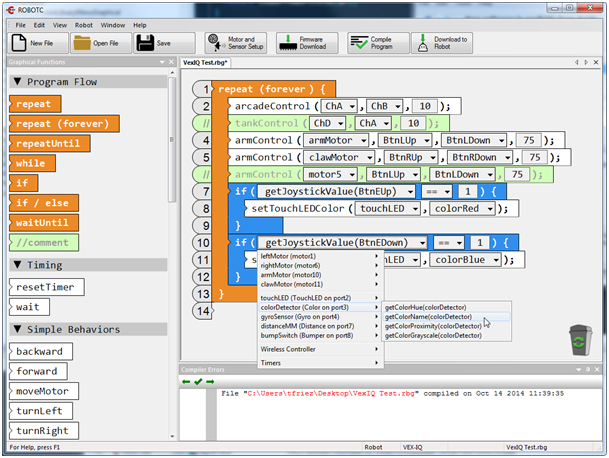Screen dimensions: 609x458
Task: Open the File menu
Action: point(21,25)
